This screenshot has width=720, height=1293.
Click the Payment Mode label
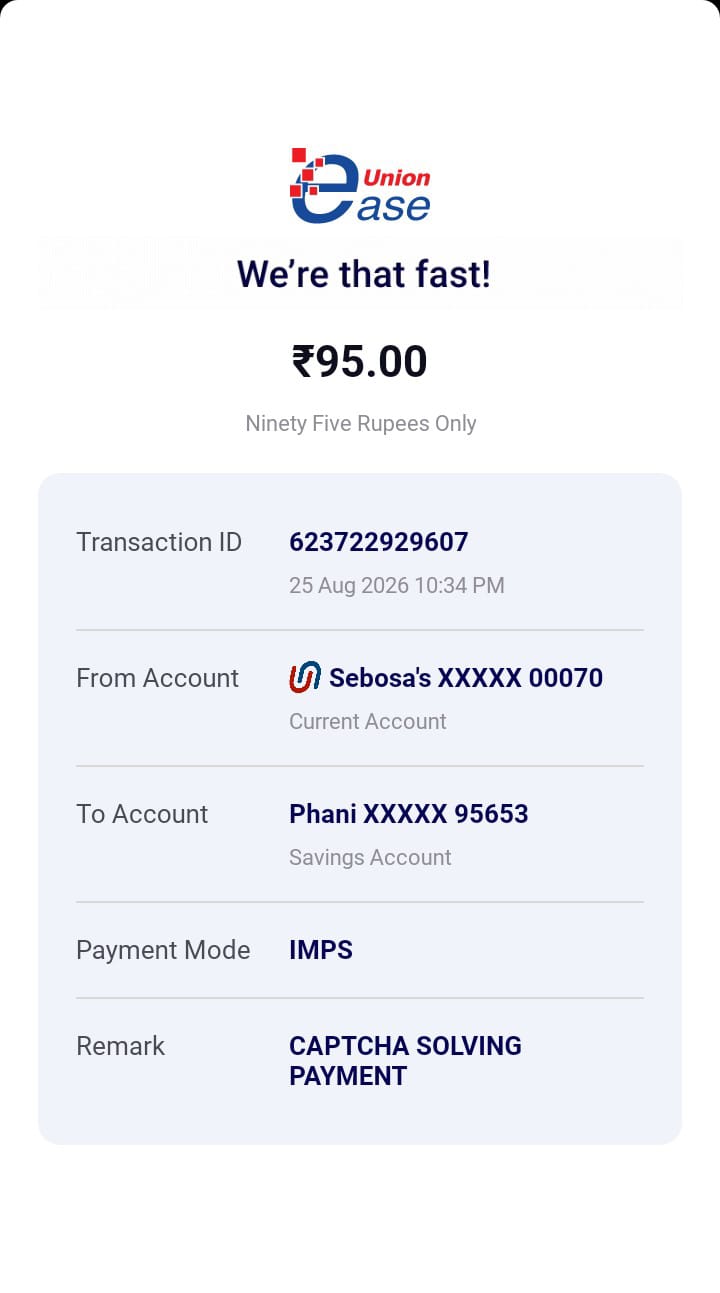[x=163, y=950]
